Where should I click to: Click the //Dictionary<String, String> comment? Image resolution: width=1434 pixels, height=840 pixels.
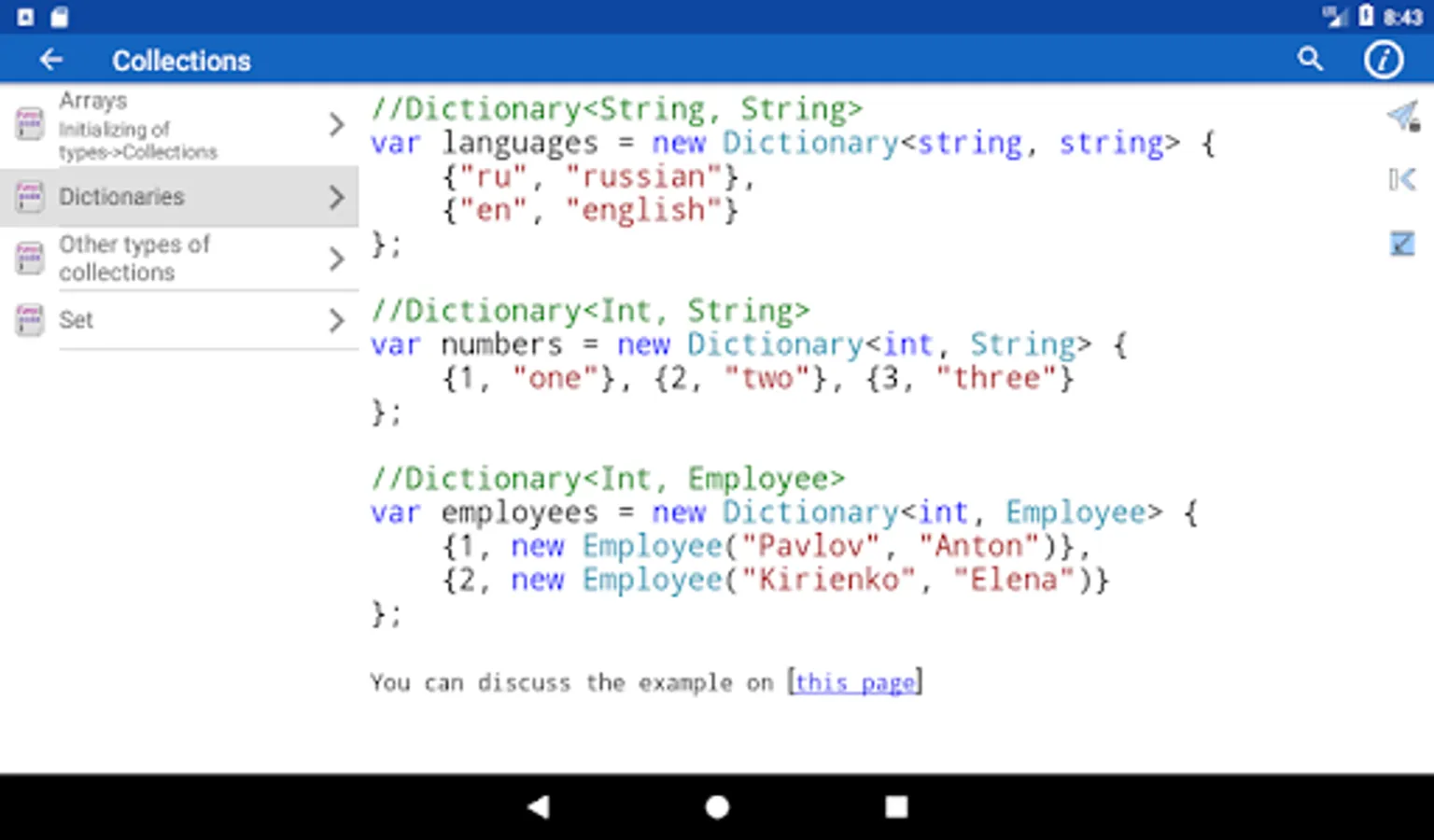click(616, 109)
